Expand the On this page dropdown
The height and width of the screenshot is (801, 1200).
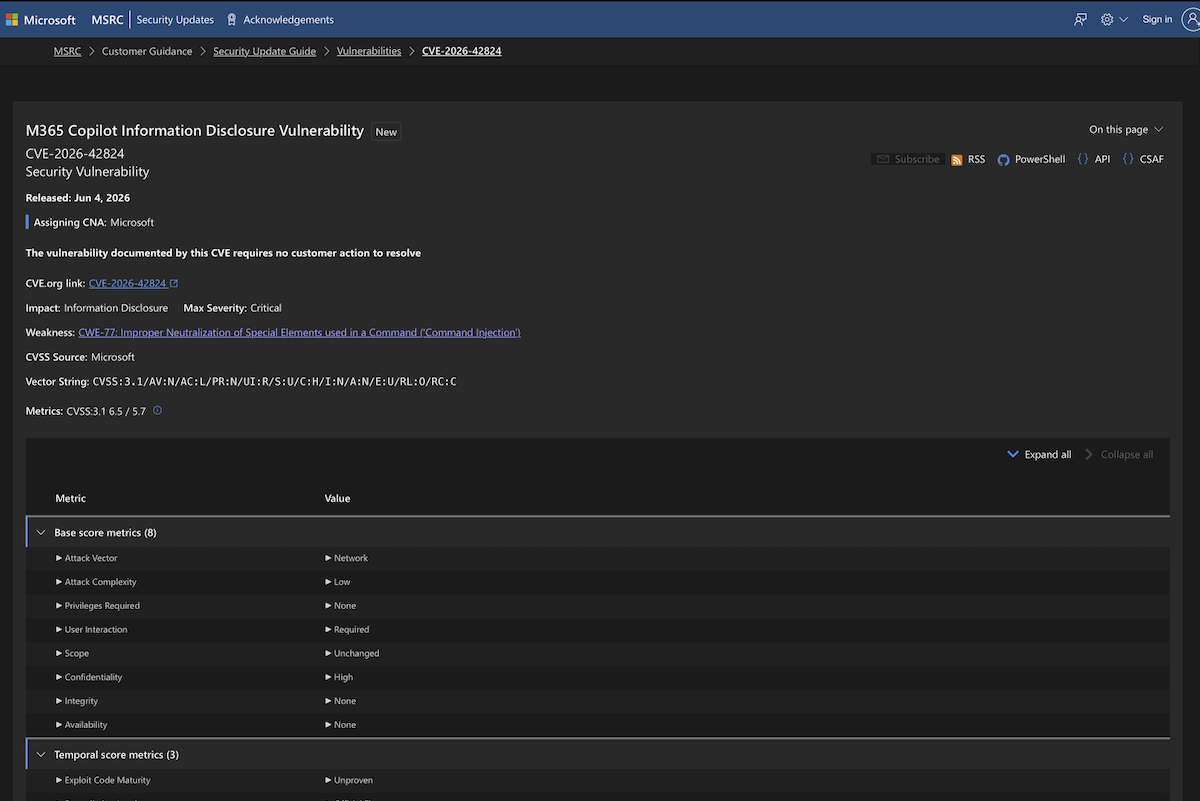pyautogui.click(x=1126, y=129)
